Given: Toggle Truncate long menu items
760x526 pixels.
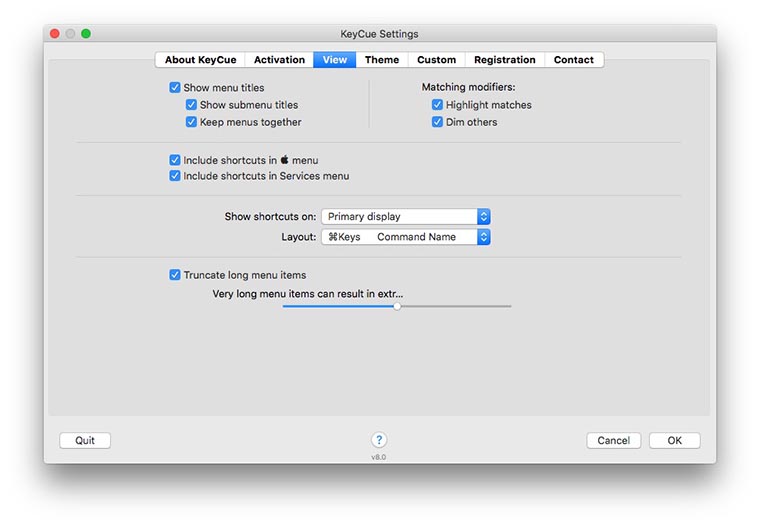Looking at the screenshot, I should click(x=175, y=275).
